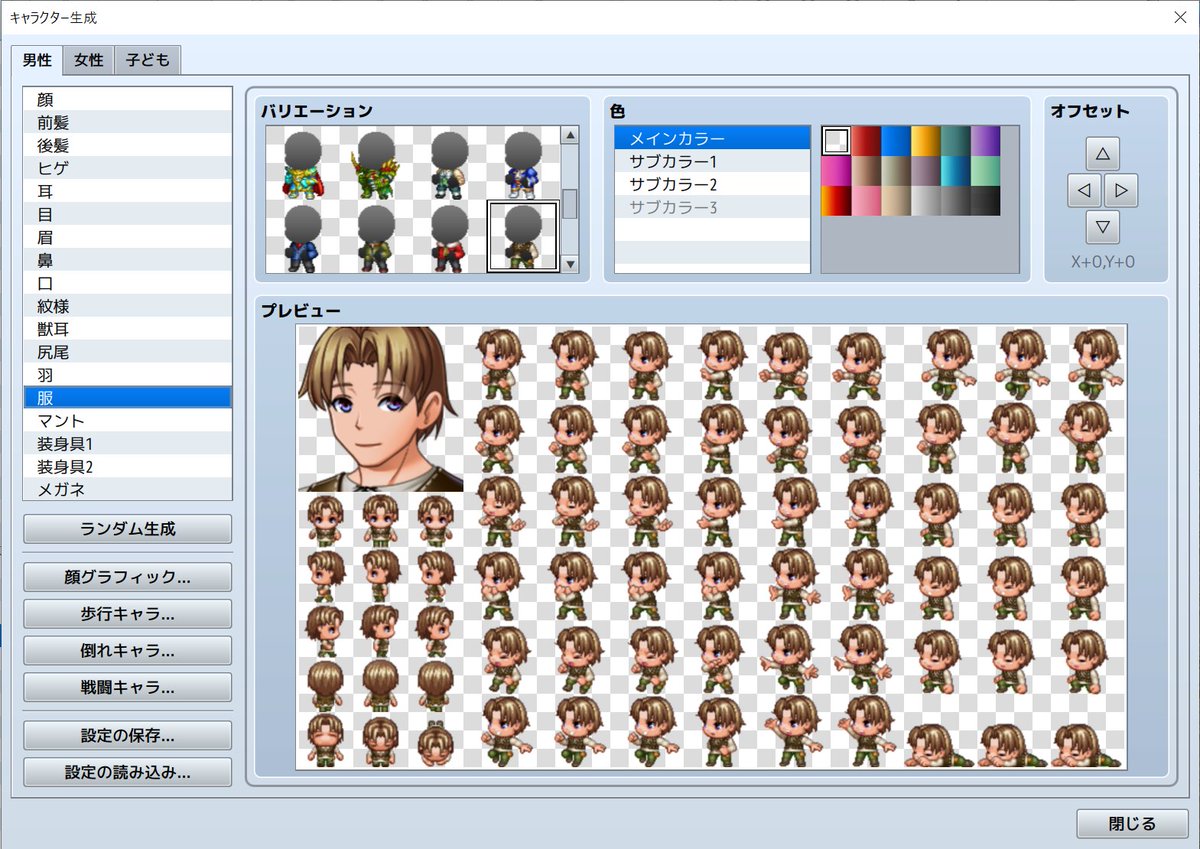Open 顔グラフィック... export
Viewport: 1200px width, 849px height.
pyautogui.click(x=127, y=577)
